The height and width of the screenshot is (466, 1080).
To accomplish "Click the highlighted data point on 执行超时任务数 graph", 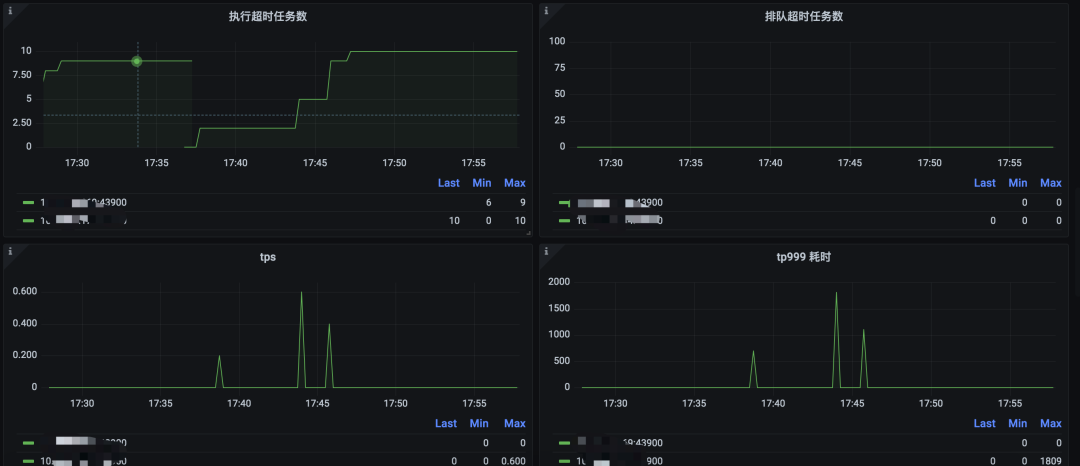I will [137, 61].
